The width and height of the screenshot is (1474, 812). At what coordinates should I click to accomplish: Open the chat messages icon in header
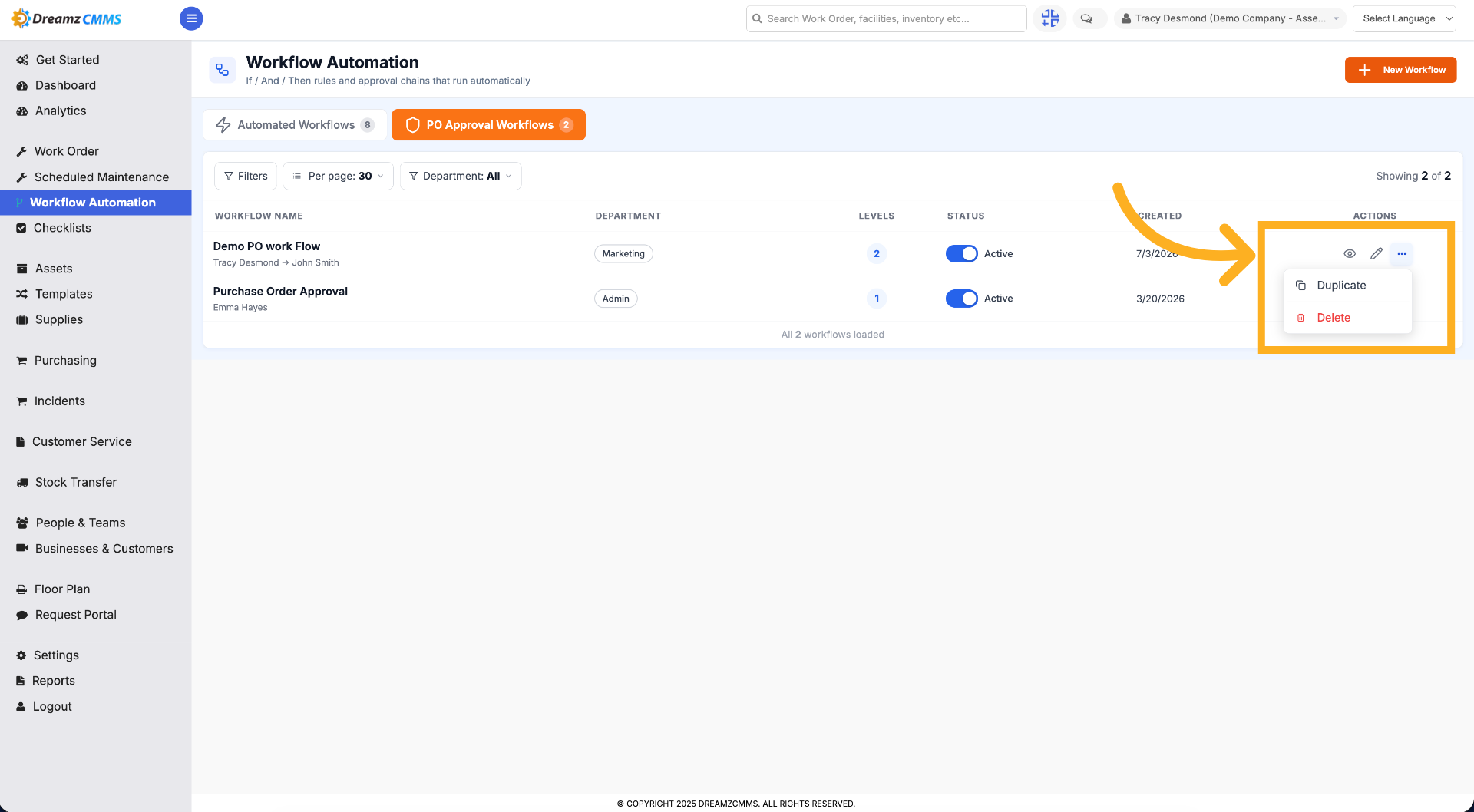tap(1086, 18)
